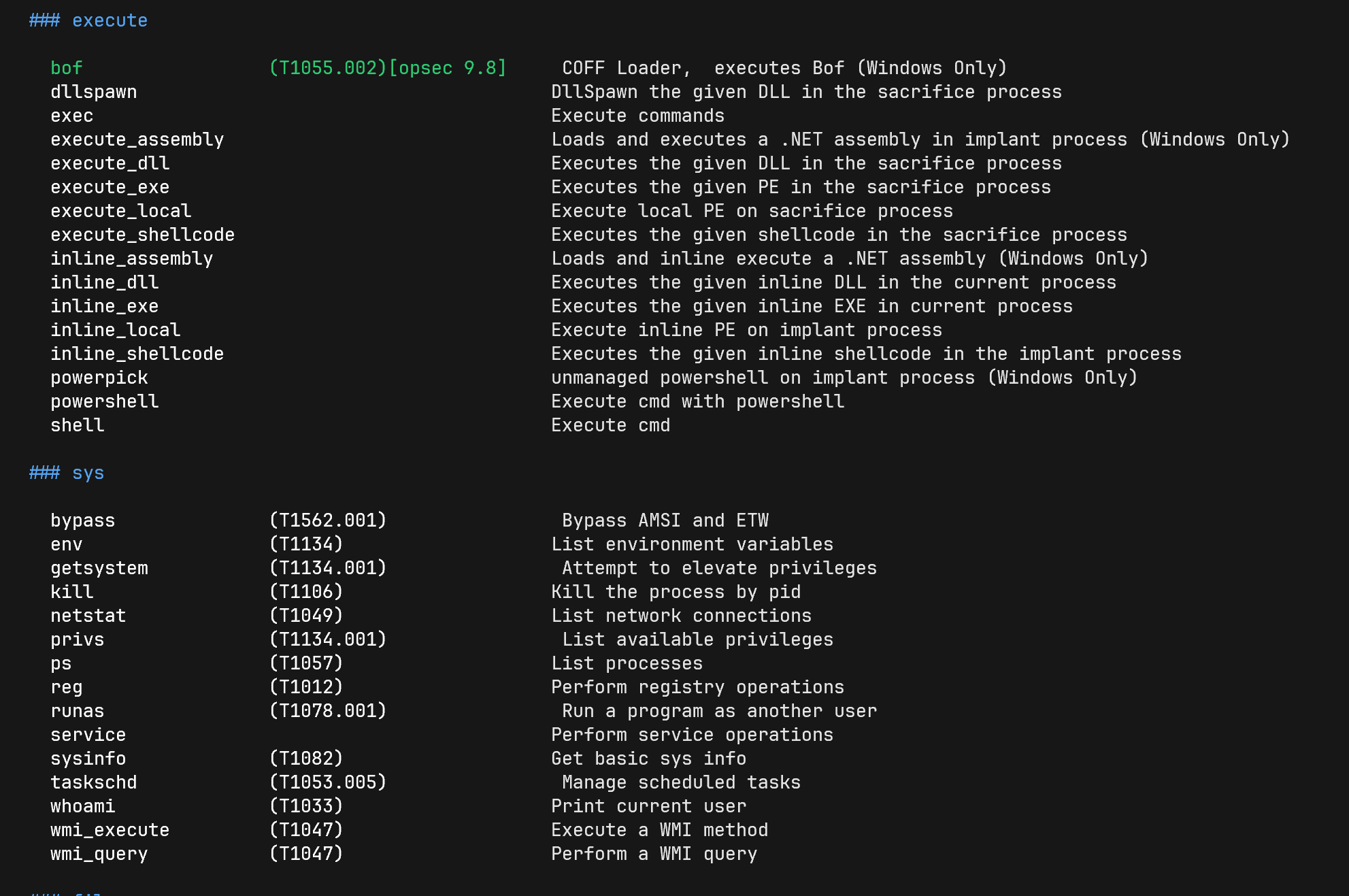
Task: Click the "### sys" section heading
Action: pos(67,473)
